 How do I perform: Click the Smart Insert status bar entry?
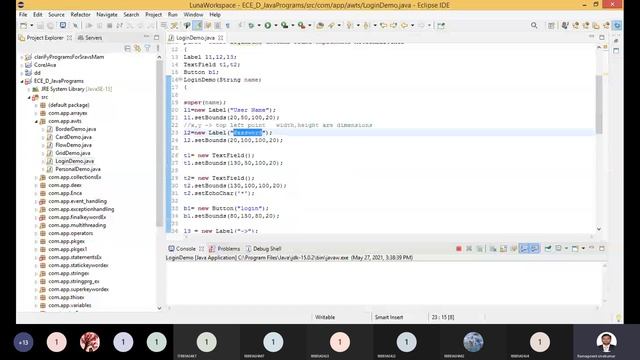point(389,317)
